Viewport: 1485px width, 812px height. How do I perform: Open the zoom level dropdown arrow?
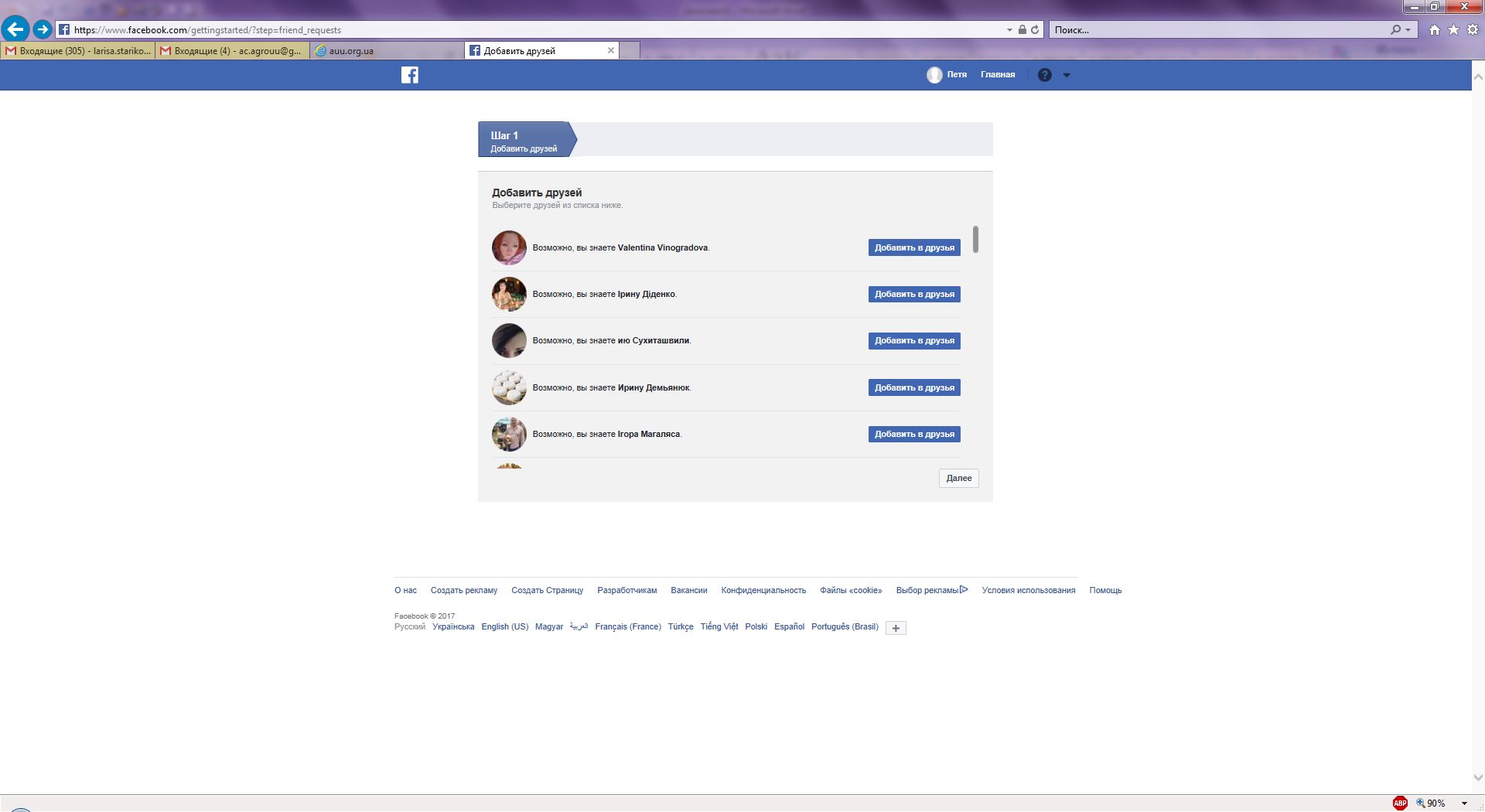1464,803
